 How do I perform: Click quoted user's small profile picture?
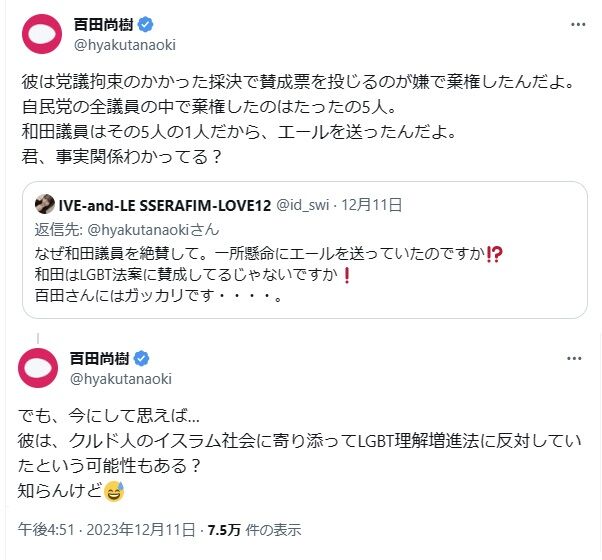click(x=45, y=204)
